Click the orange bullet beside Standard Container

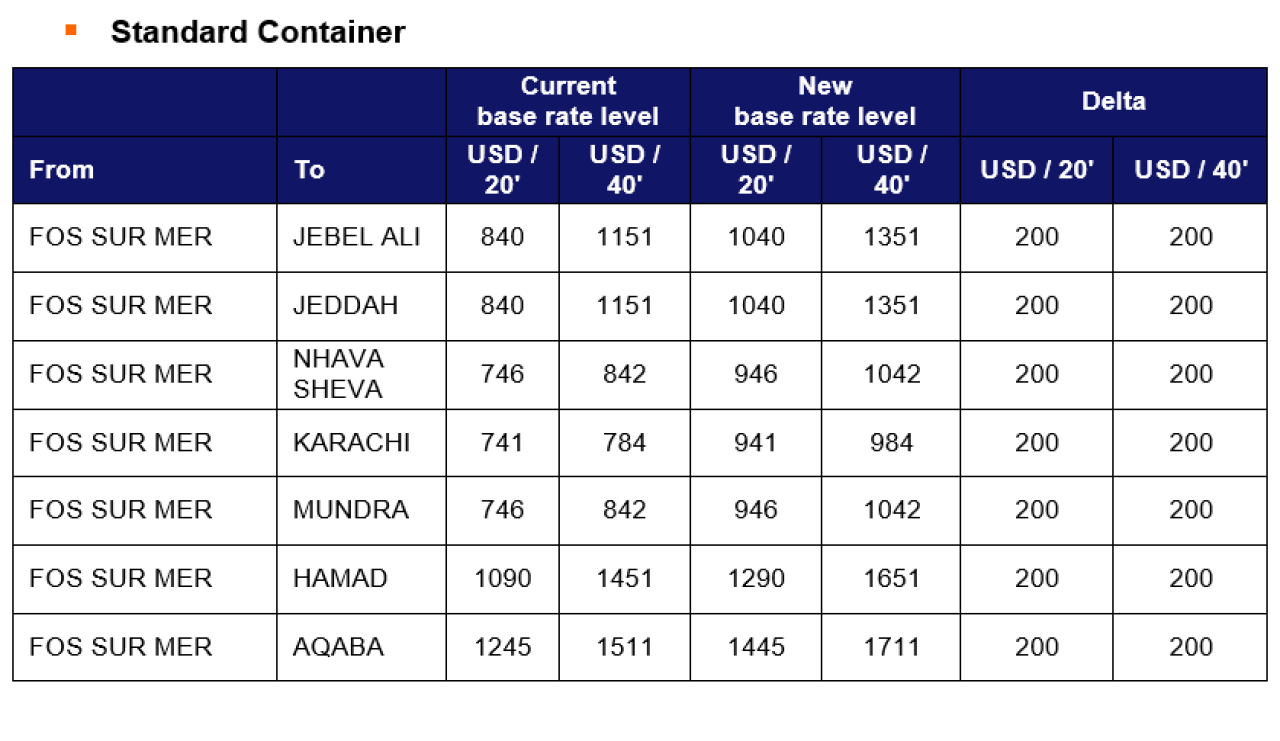pos(70,30)
